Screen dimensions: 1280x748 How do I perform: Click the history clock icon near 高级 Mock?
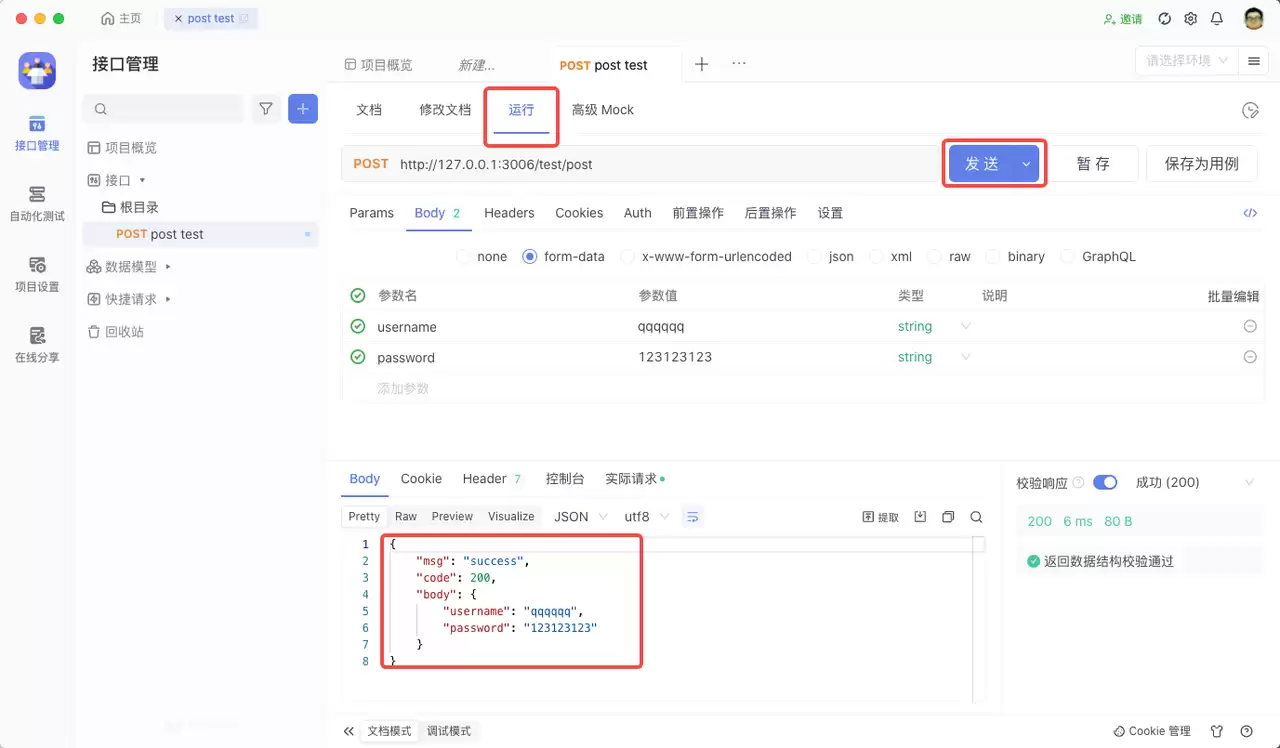tap(1249, 110)
